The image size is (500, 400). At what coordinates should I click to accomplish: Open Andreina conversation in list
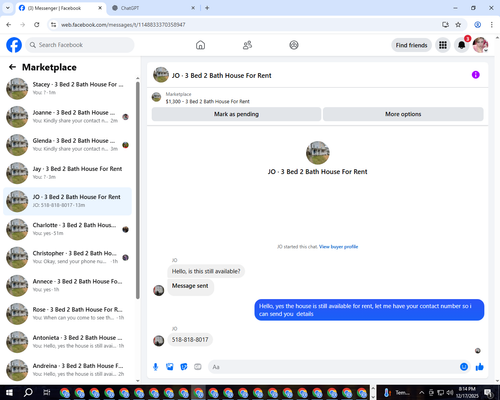click(x=67, y=370)
